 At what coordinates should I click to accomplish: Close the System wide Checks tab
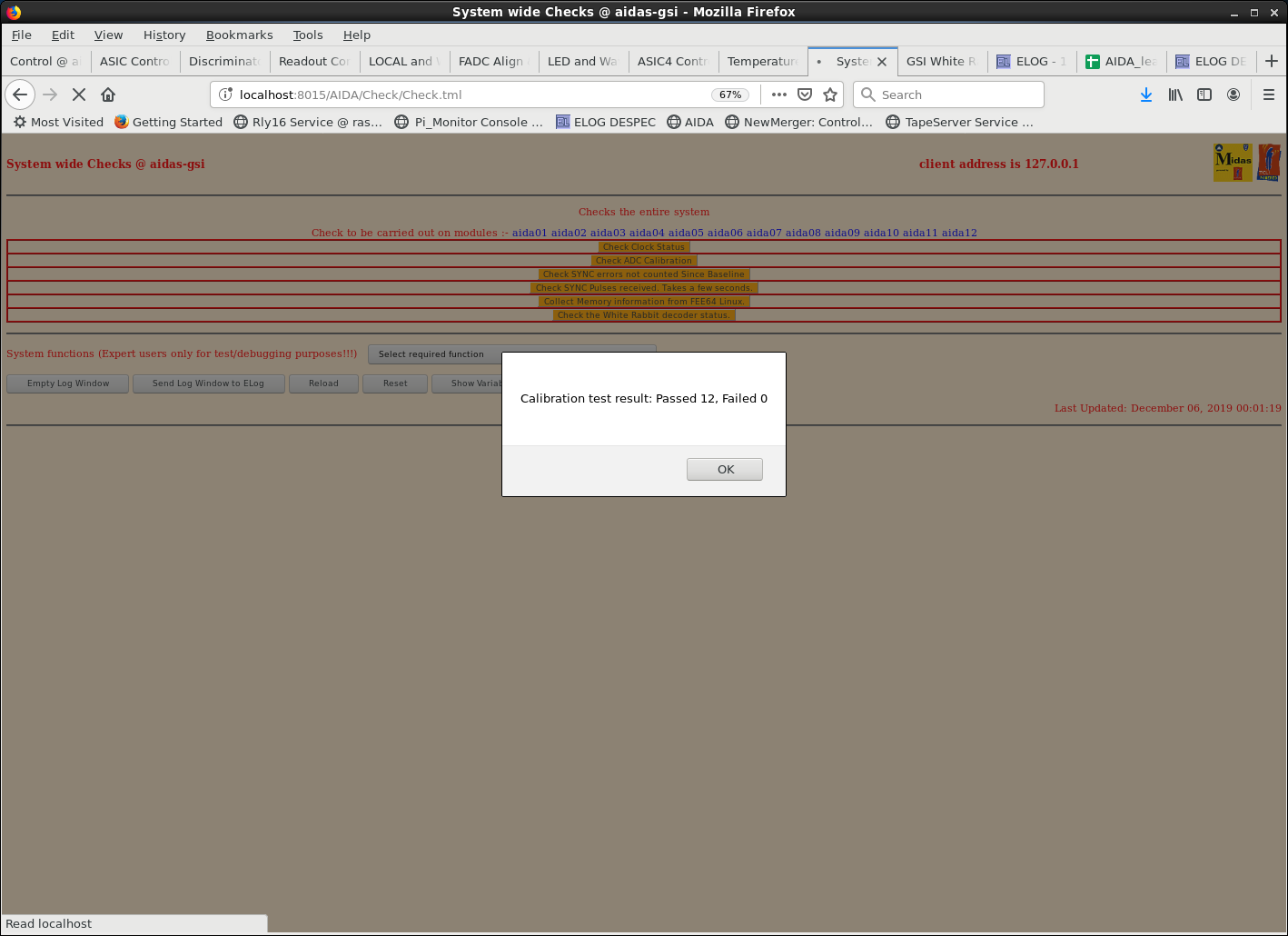point(882,62)
